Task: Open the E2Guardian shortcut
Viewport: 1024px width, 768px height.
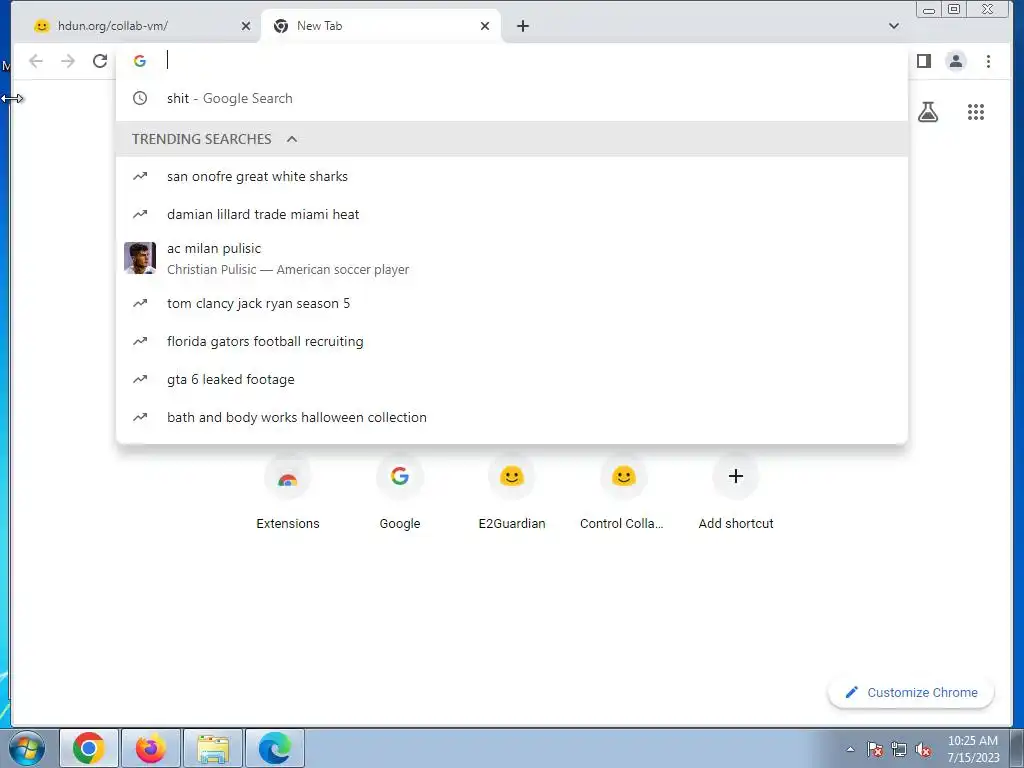Action: [x=512, y=494]
